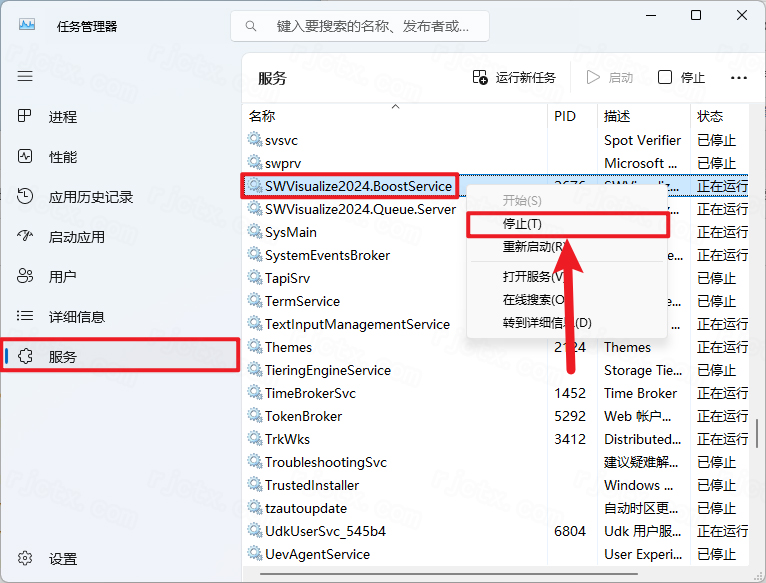Click the 运行新任务 (Run new task) button
The width and height of the screenshot is (766, 583).
click(513, 77)
